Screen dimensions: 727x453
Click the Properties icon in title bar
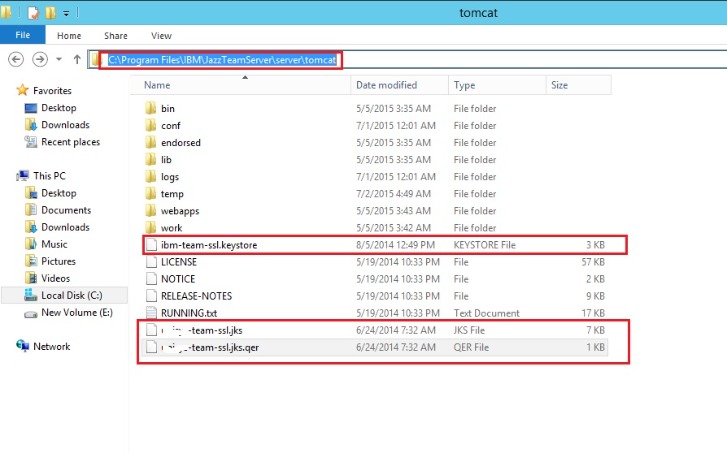coord(33,13)
